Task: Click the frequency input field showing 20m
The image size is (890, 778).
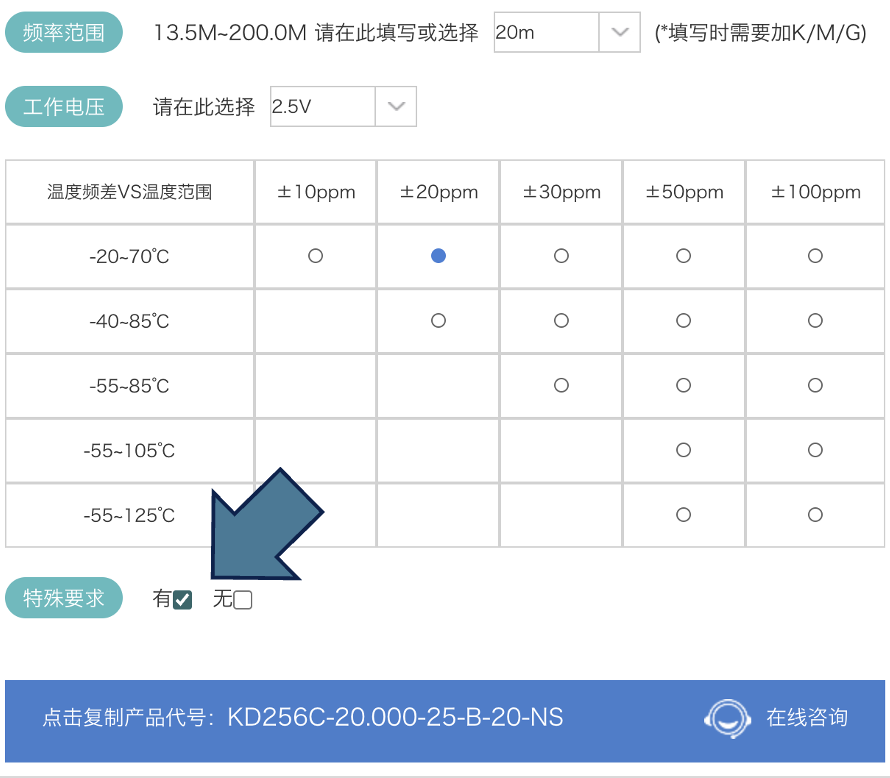Action: pyautogui.click(x=546, y=33)
